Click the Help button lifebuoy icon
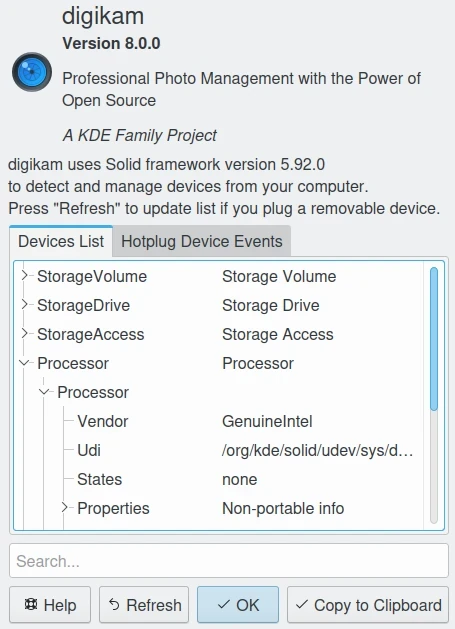 (31, 604)
